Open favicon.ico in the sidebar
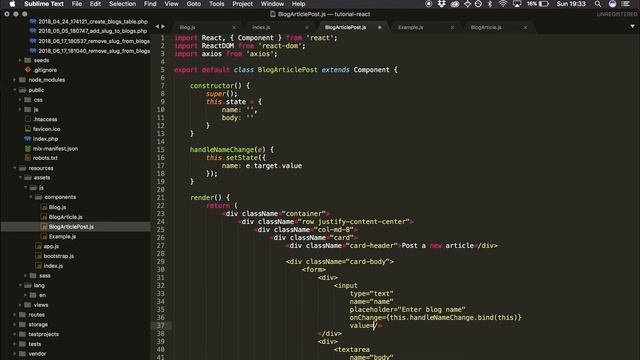Image resolution: width=640 pixels, height=360 pixels. click(x=47, y=129)
